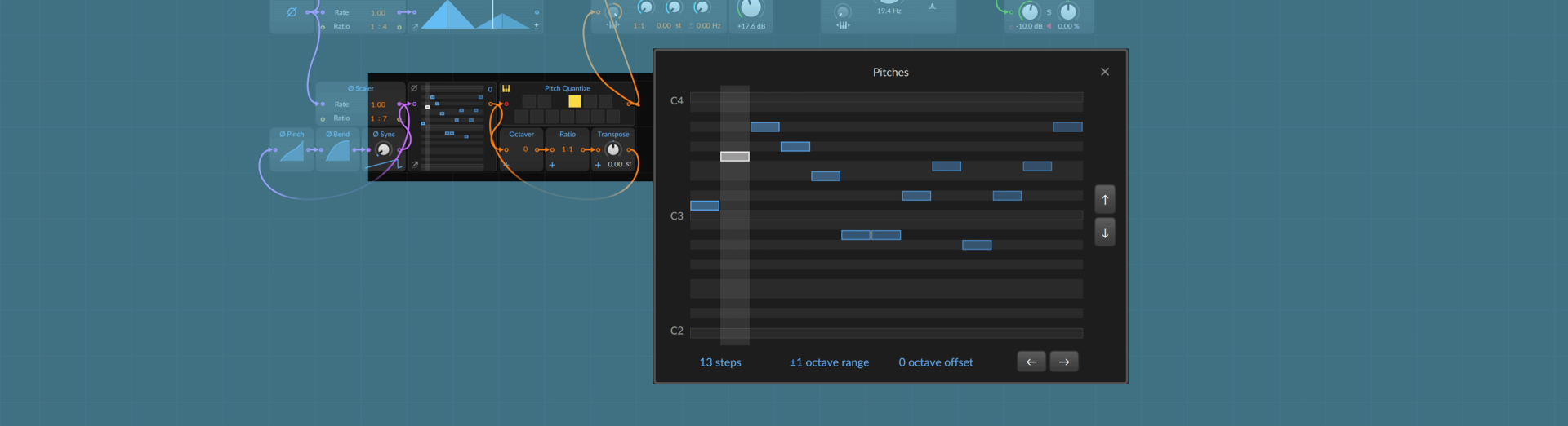Click the C3 row label

pos(677,216)
